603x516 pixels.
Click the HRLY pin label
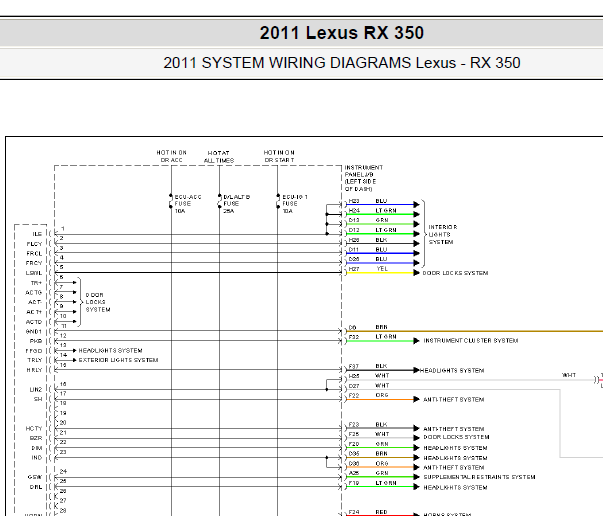point(34,370)
